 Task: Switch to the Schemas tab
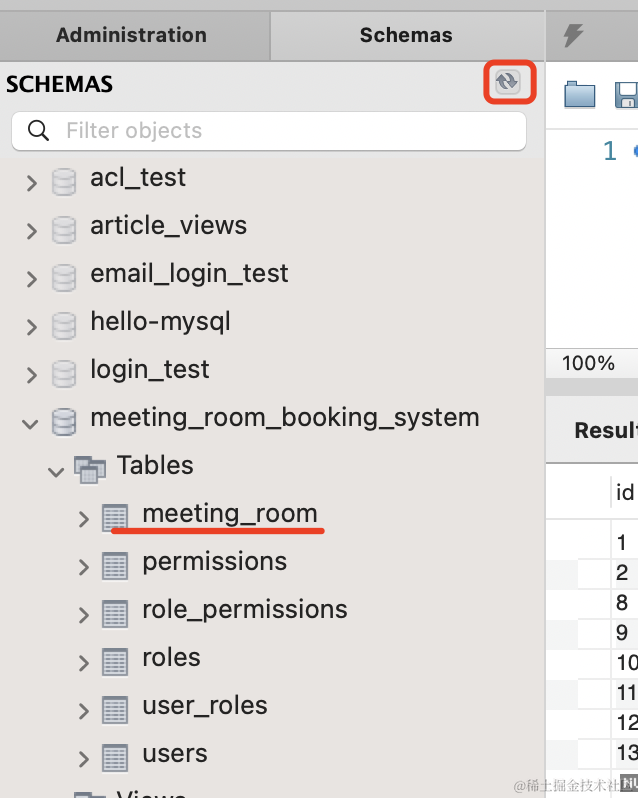[405, 35]
